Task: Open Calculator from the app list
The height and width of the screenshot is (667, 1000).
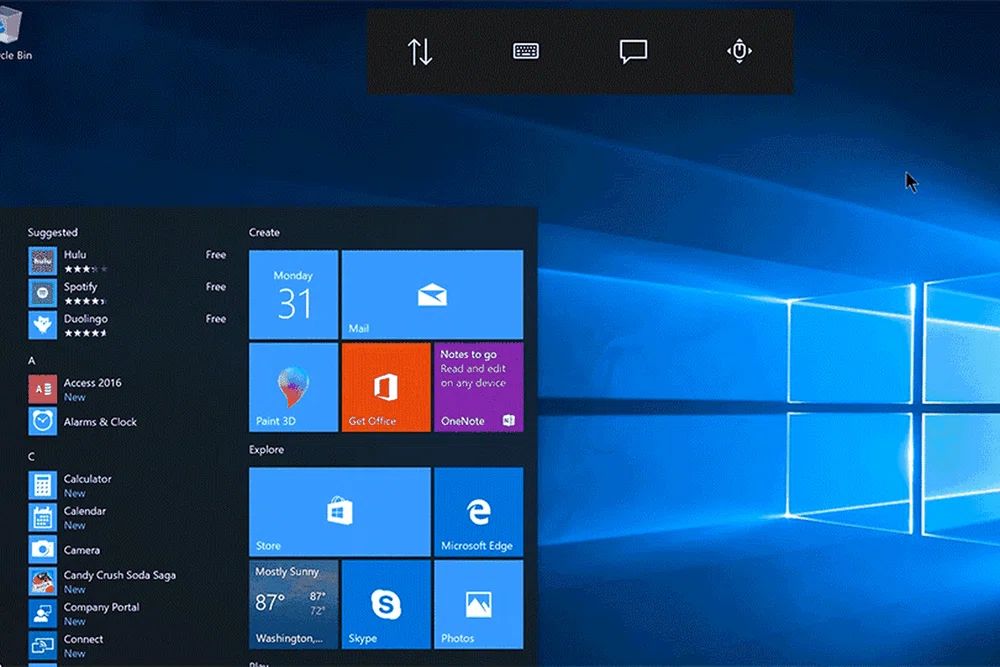Action: (87, 485)
